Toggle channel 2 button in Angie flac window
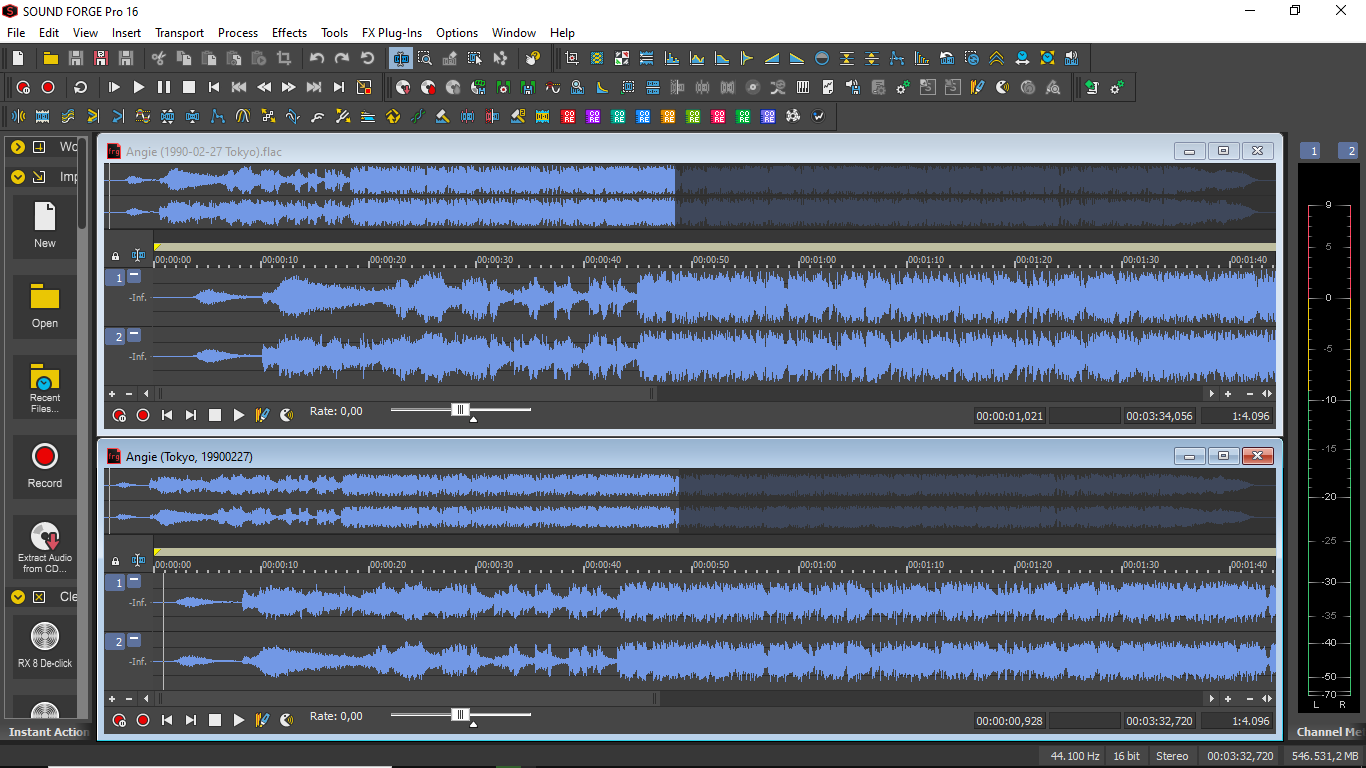This screenshot has width=1366, height=768. click(116, 337)
